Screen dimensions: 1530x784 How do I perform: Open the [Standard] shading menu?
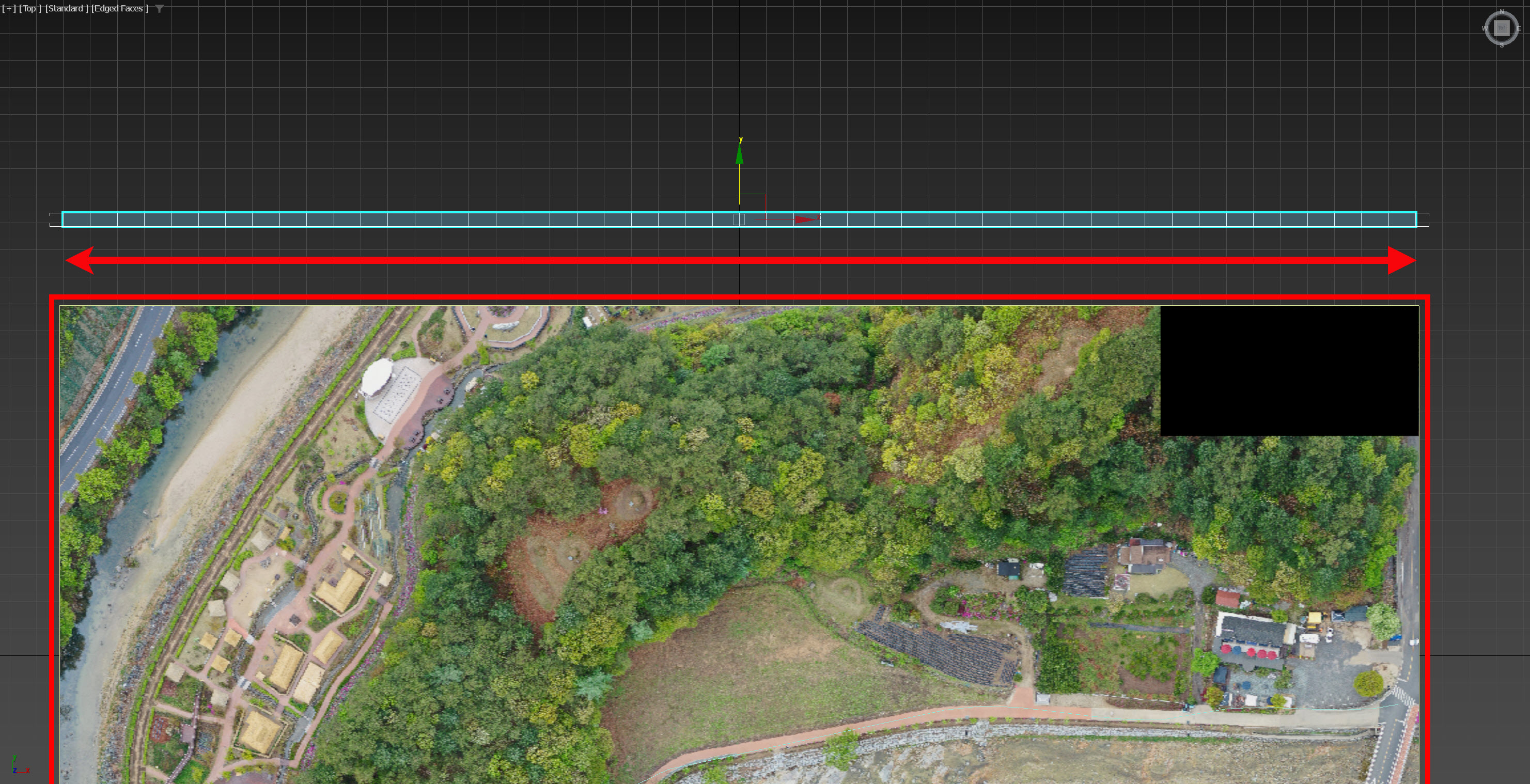tap(67, 8)
